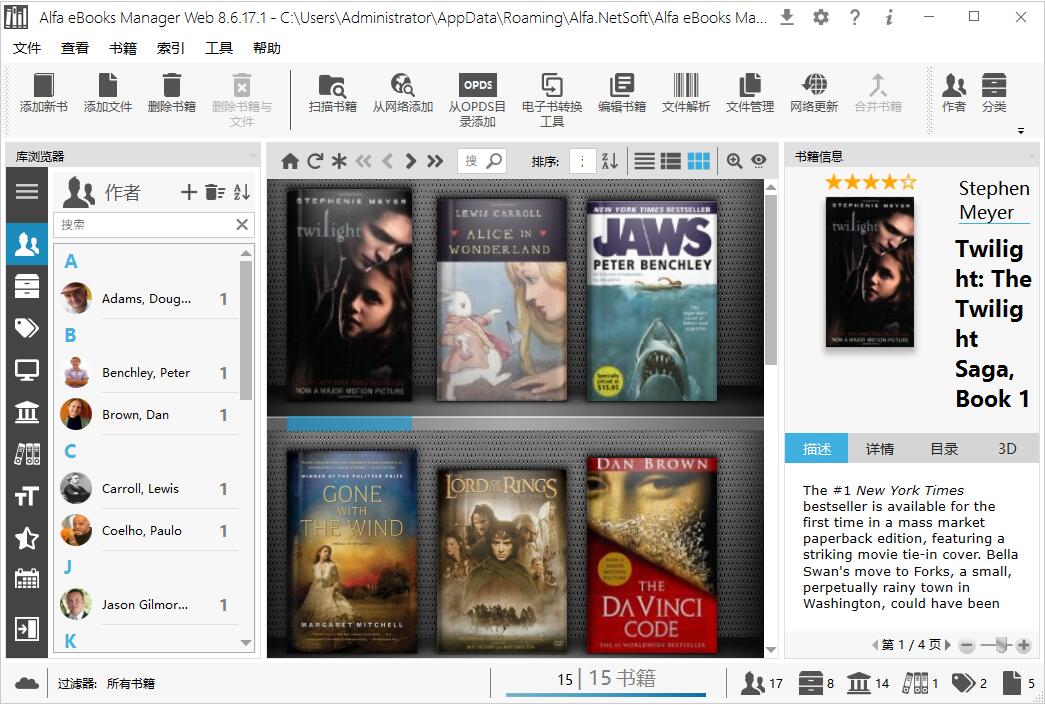This screenshot has height=705, width=1045.
Task: Open the 书籍 menu
Action: 123,48
